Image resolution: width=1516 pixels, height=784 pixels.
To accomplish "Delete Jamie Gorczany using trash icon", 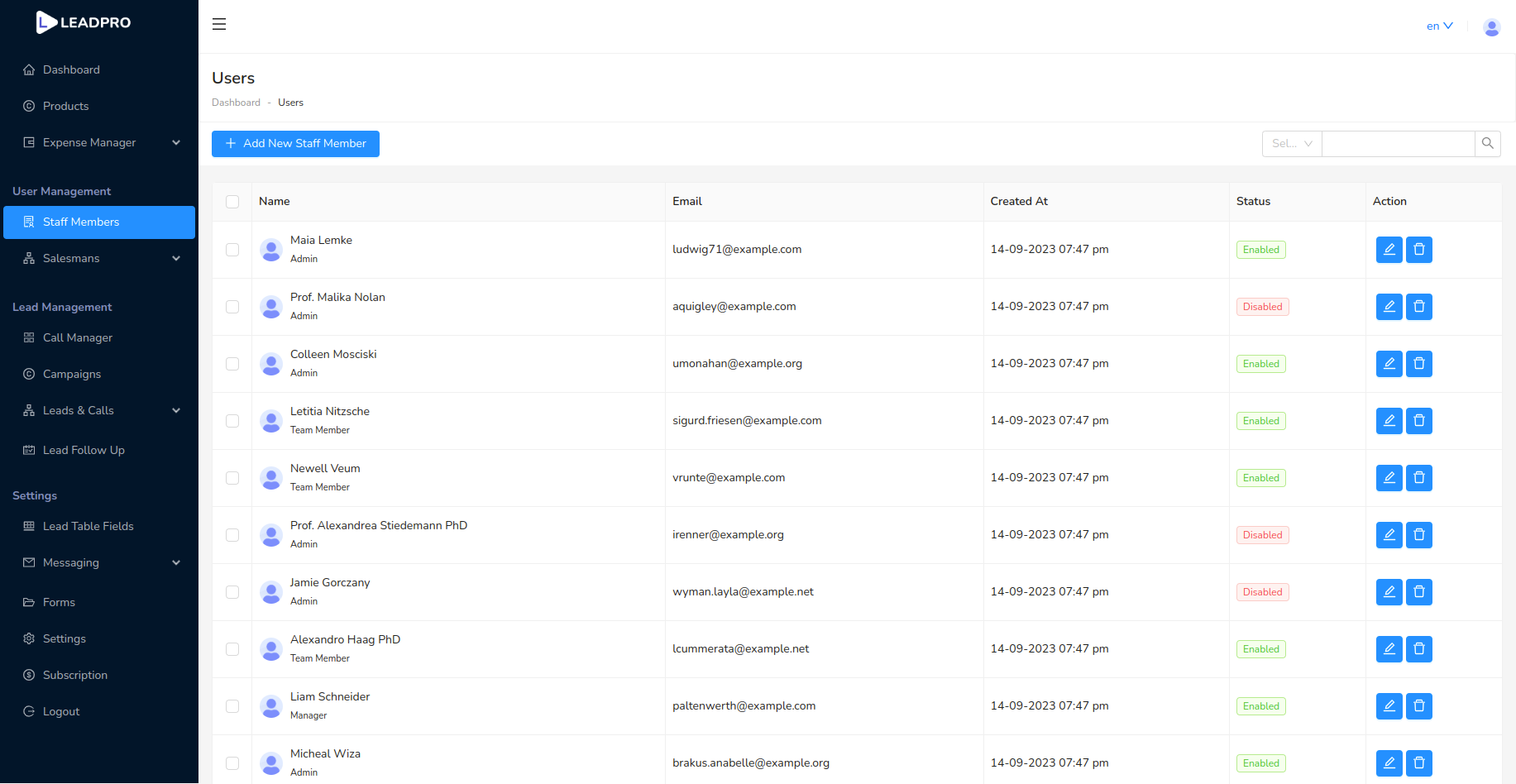I will 1418,592.
